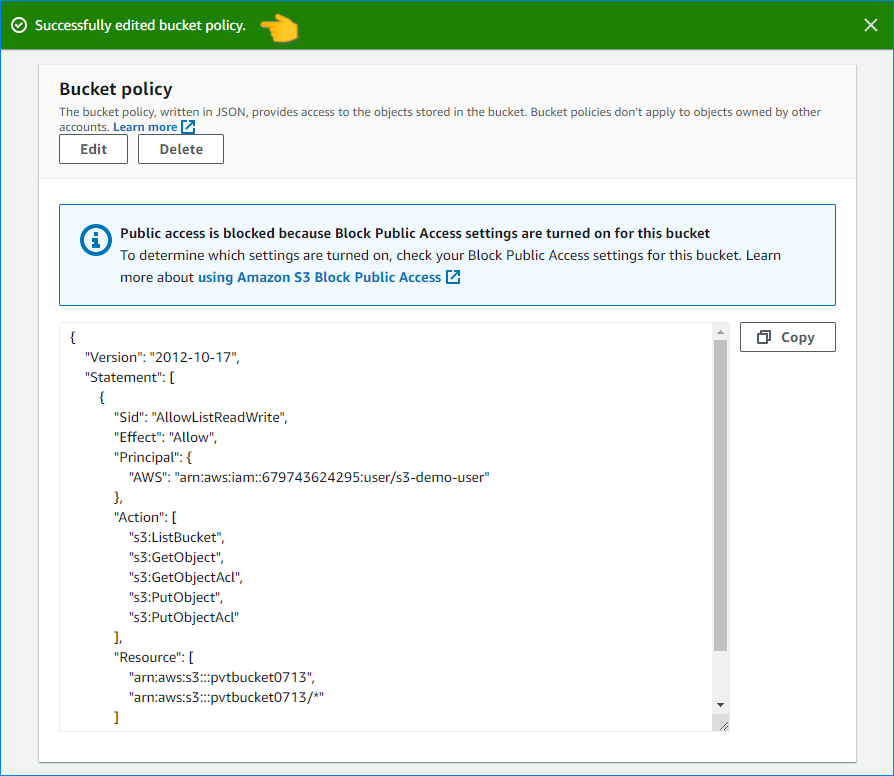Click the blue info circle icon

click(96, 240)
